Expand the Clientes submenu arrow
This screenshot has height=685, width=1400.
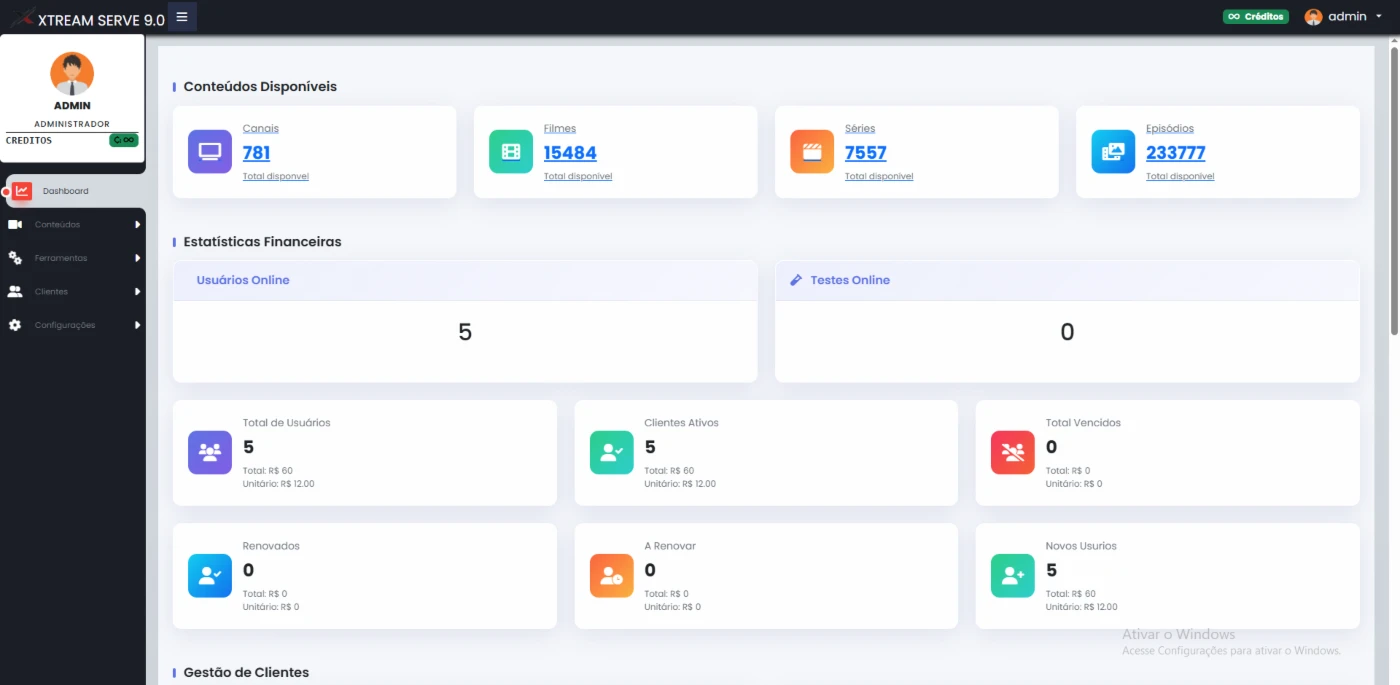coord(138,292)
